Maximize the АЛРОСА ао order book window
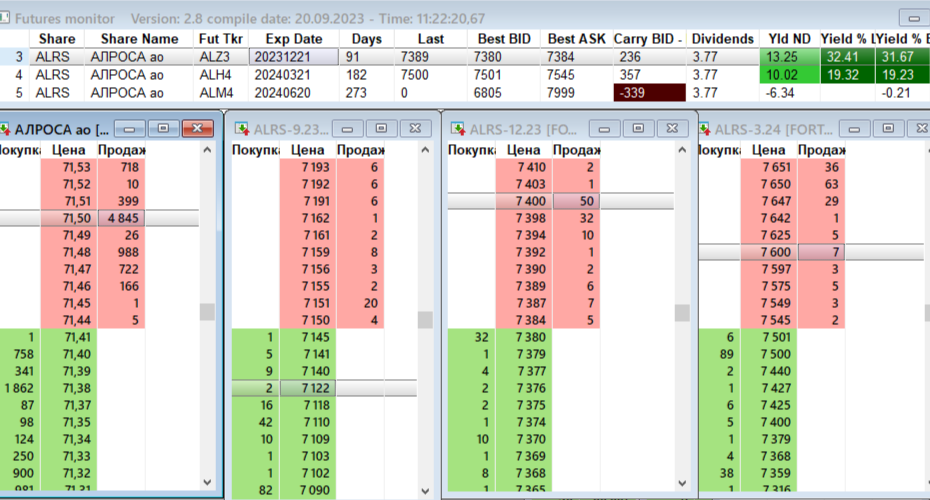The image size is (930, 500). tap(163, 128)
